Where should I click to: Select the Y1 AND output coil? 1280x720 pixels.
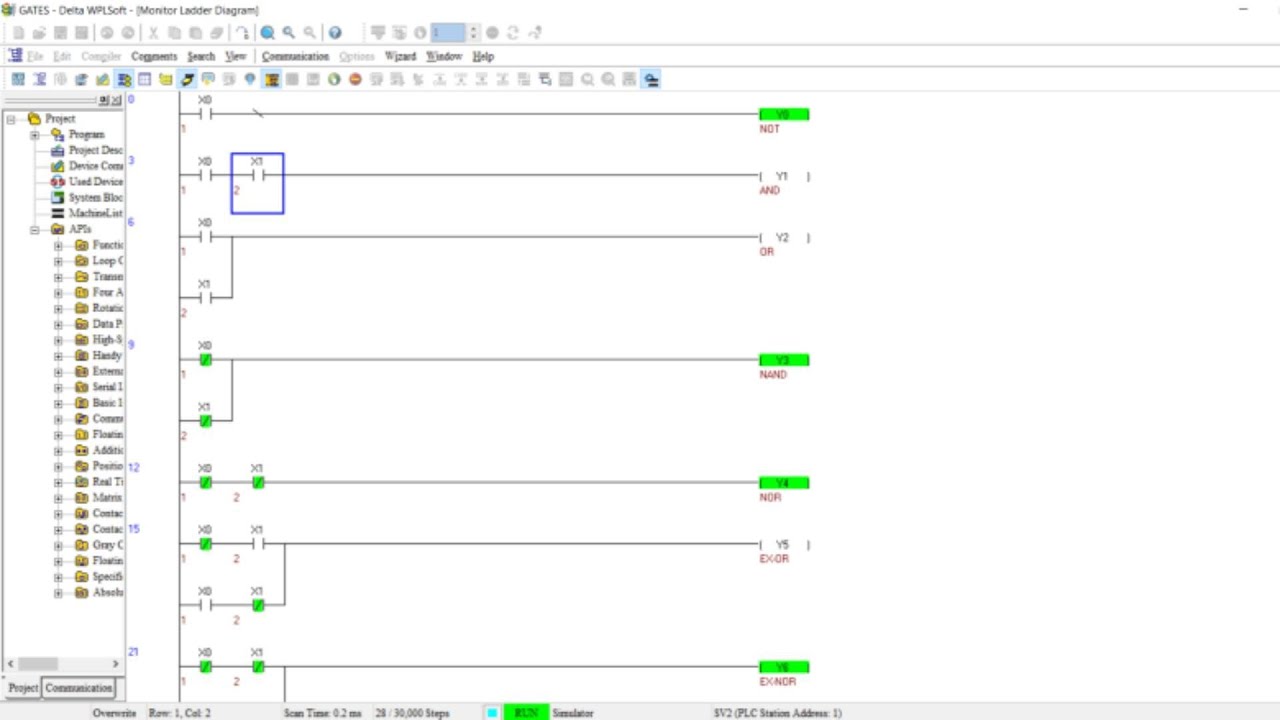point(784,177)
